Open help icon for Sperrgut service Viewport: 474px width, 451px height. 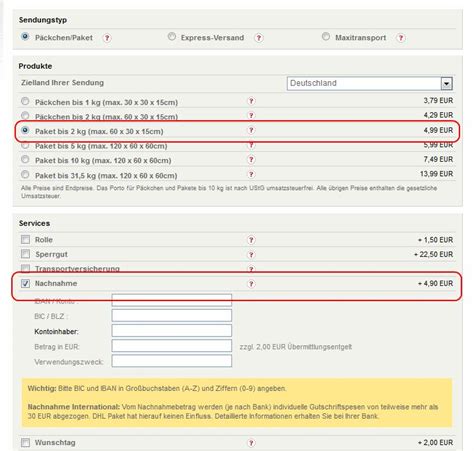click(251, 255)
